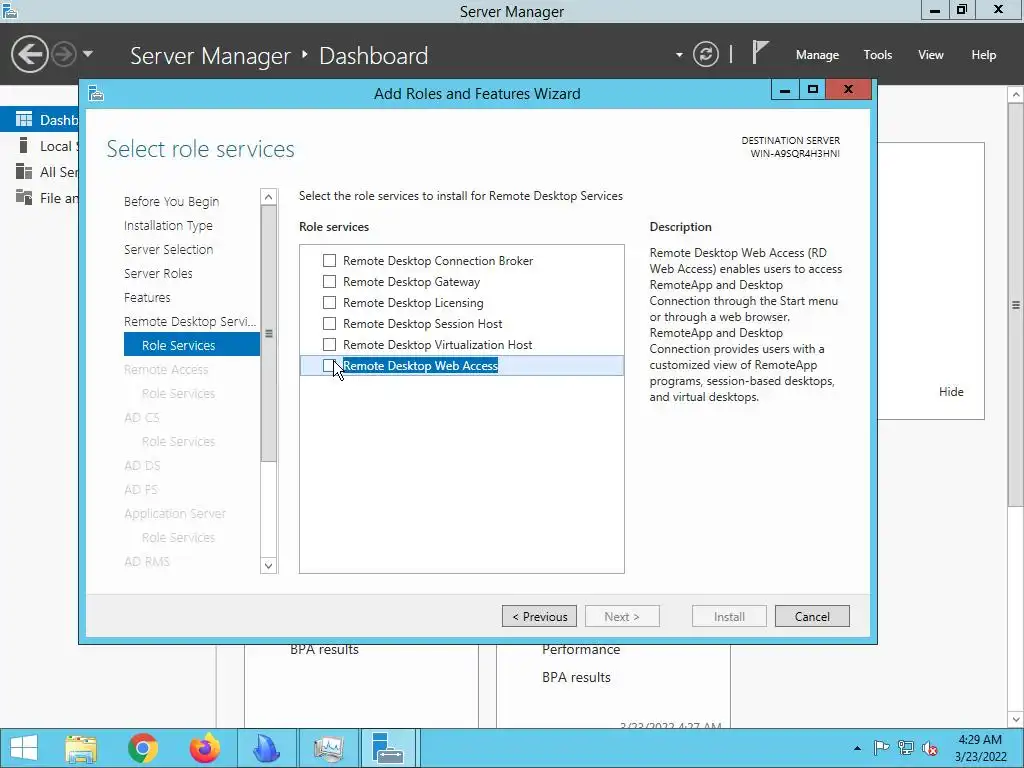Click Server Manager scrollbar down arrow
This screenshot has height=768, width=1024.
pyautogui.click(x=1016, y=719)
